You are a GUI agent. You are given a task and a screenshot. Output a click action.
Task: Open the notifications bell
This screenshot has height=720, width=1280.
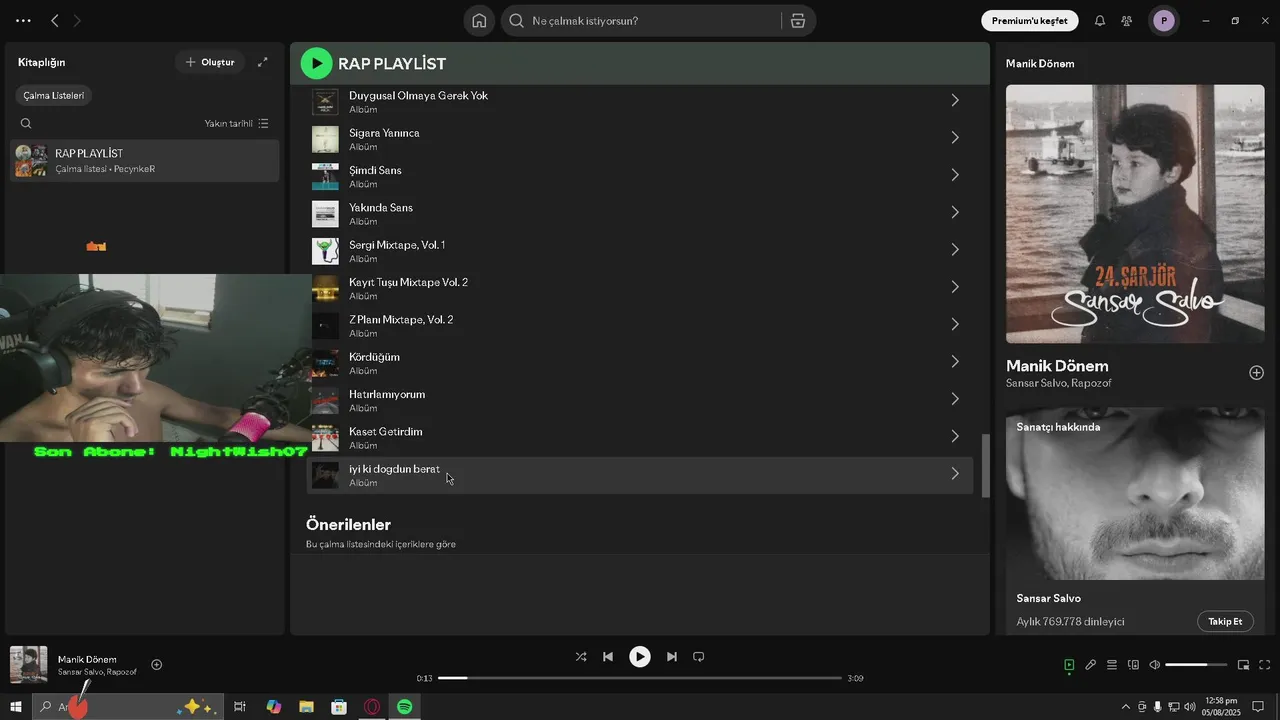[1100, 21]
